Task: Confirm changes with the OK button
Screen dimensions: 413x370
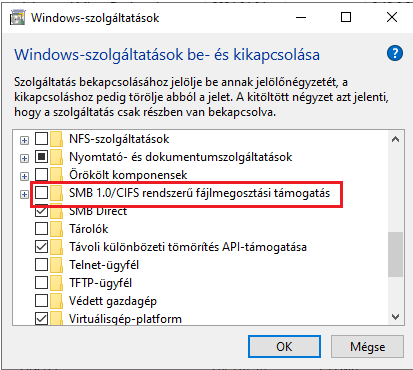Action: (284, 347)
